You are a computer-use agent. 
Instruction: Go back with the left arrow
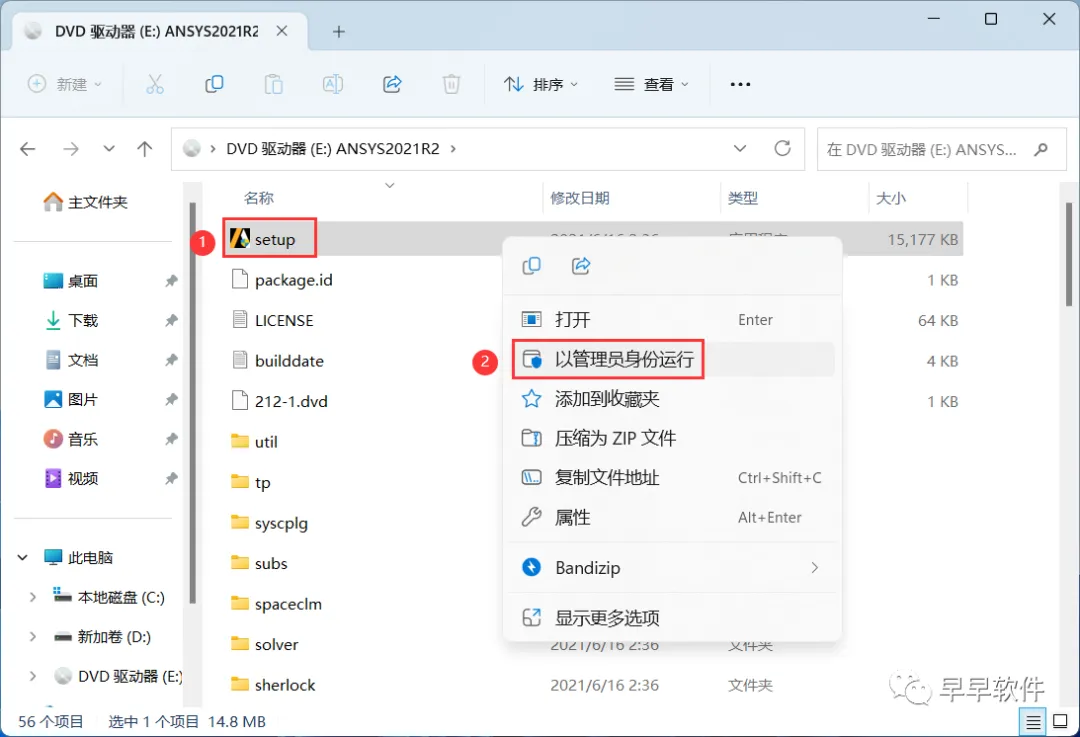pyautogui.click(x=28, y=149)
